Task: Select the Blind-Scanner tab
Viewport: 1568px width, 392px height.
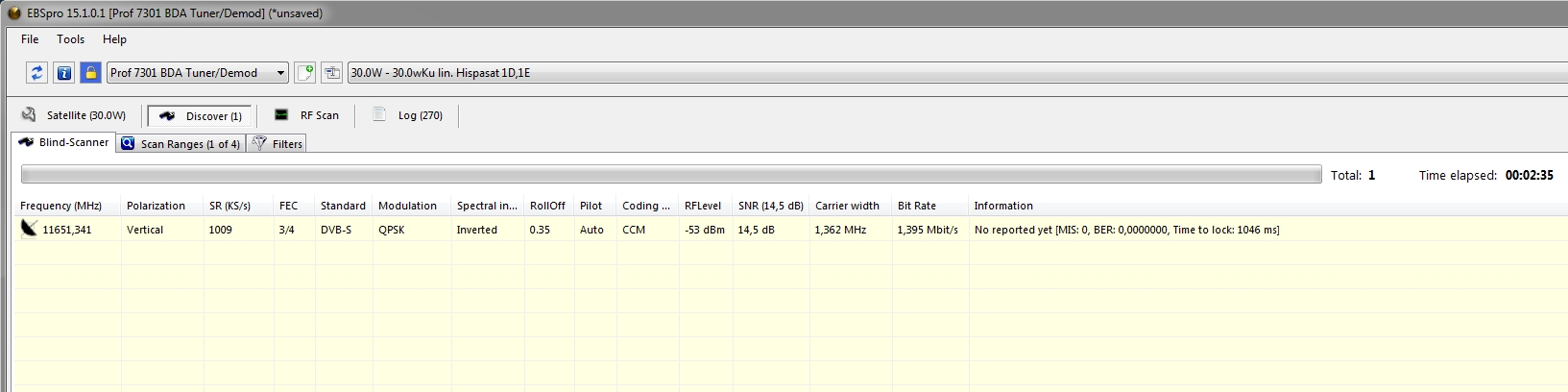Action: tap(63, 142)
